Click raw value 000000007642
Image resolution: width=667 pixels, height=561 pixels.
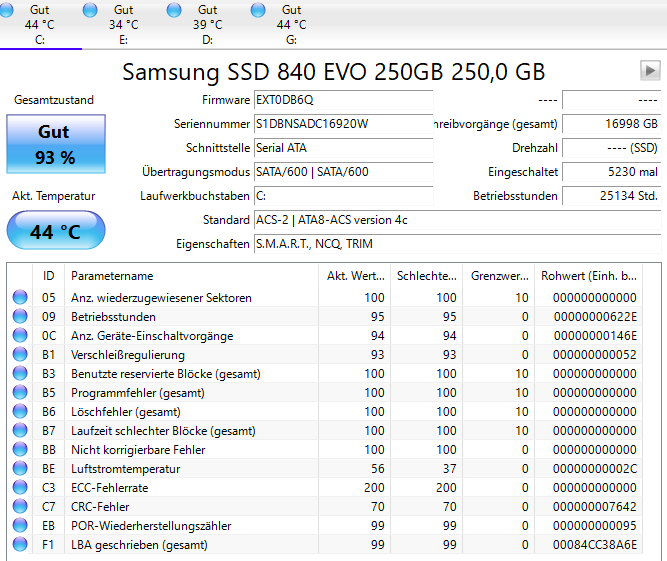pyautogui.click(x=595, y=507)
